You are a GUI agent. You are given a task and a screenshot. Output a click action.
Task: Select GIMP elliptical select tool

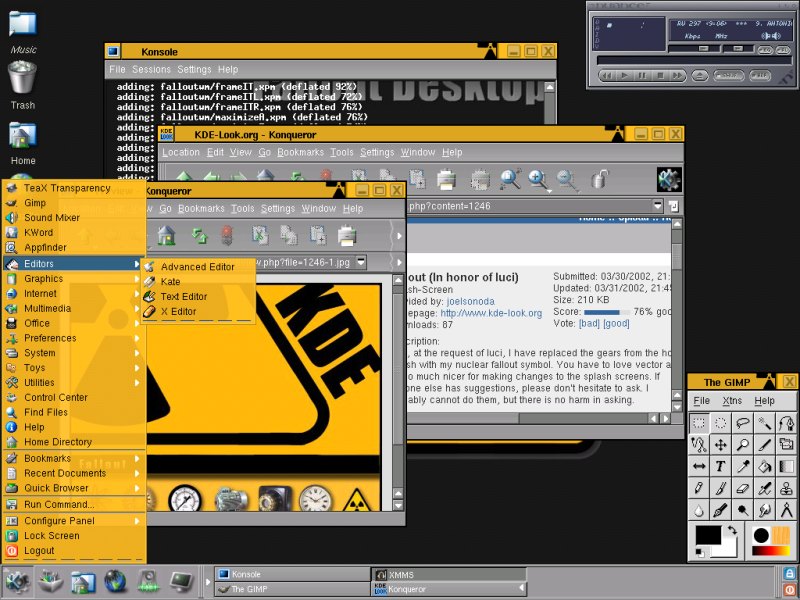[x=720, y=423]
